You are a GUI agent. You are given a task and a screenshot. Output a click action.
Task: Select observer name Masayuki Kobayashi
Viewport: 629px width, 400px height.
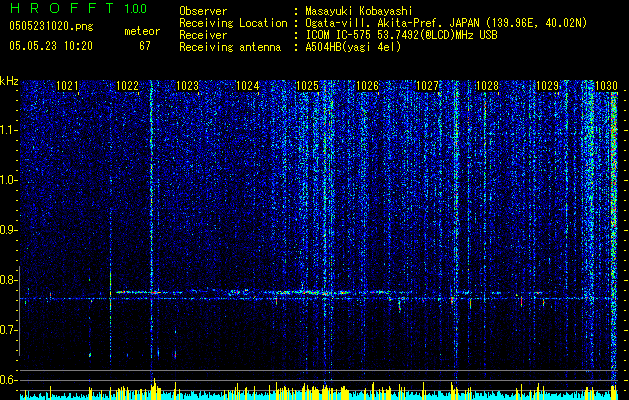tap(359, 11)
